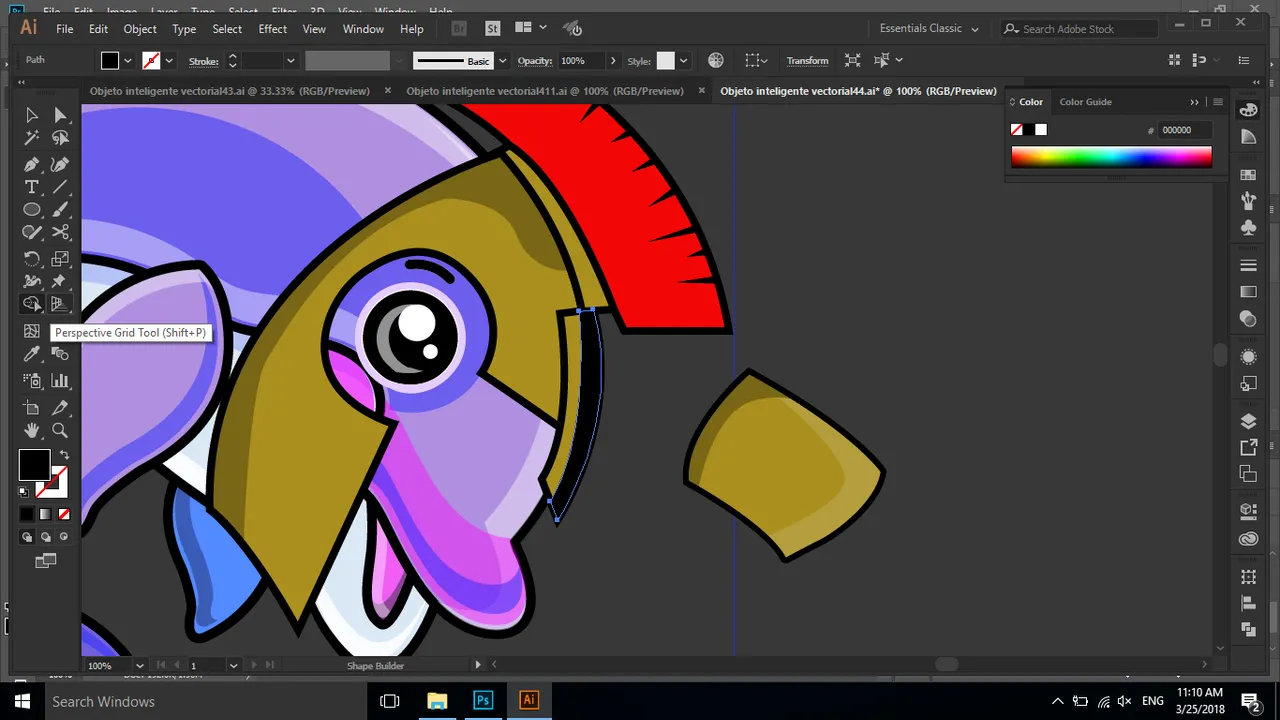1280x720 pixels.
Task: Open the Window menu
Action: point(363,29)
